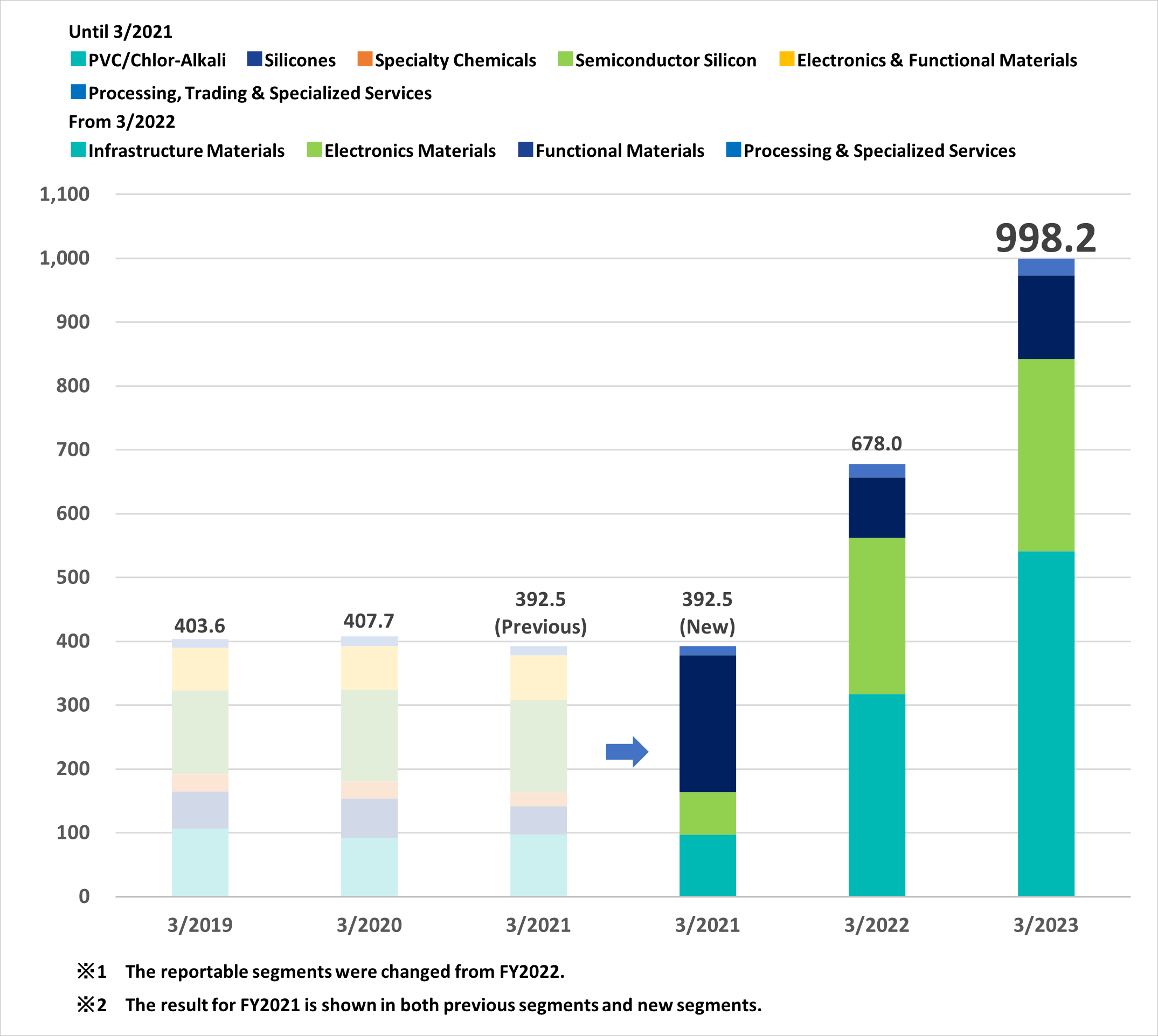This screenshot has width=1158, height=1036.
Task: Click the 'Electronics Materials' legend label
Action: pyautogui.click(x=410, y=150)
